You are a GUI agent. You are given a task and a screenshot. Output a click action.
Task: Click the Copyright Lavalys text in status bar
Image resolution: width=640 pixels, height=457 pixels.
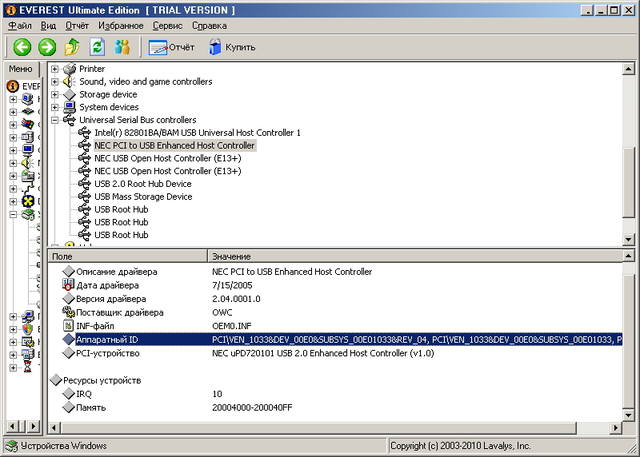click(x=460, y=446)
